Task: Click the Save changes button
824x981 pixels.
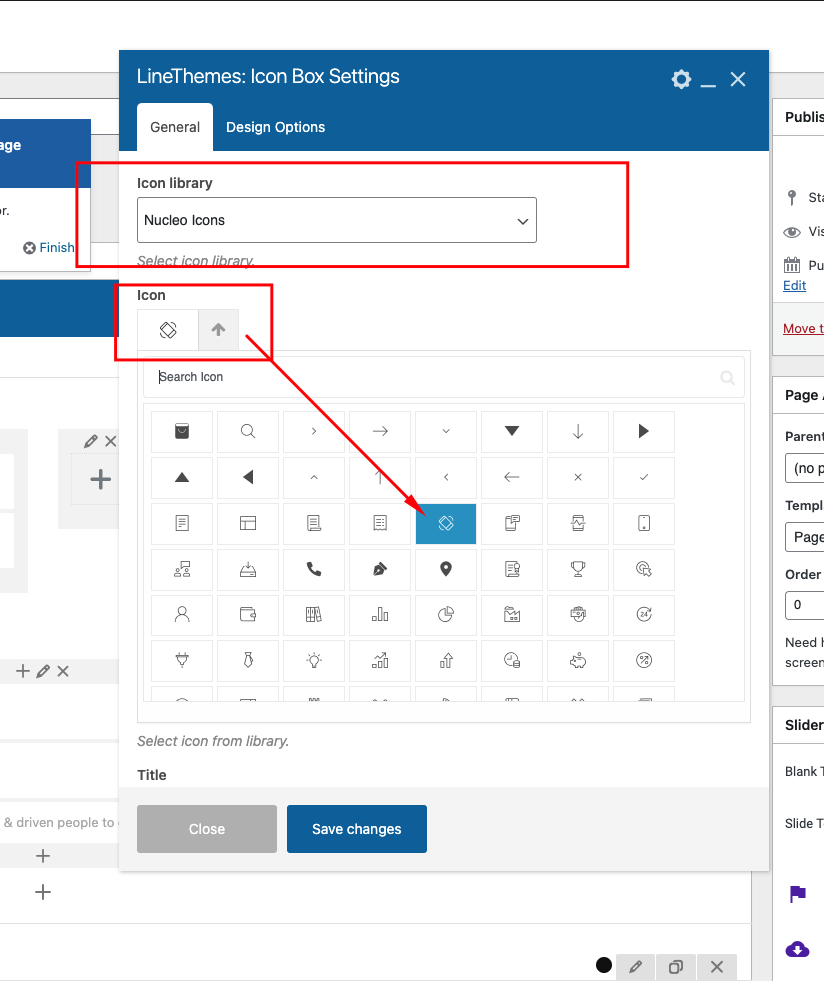Action: 357,829
